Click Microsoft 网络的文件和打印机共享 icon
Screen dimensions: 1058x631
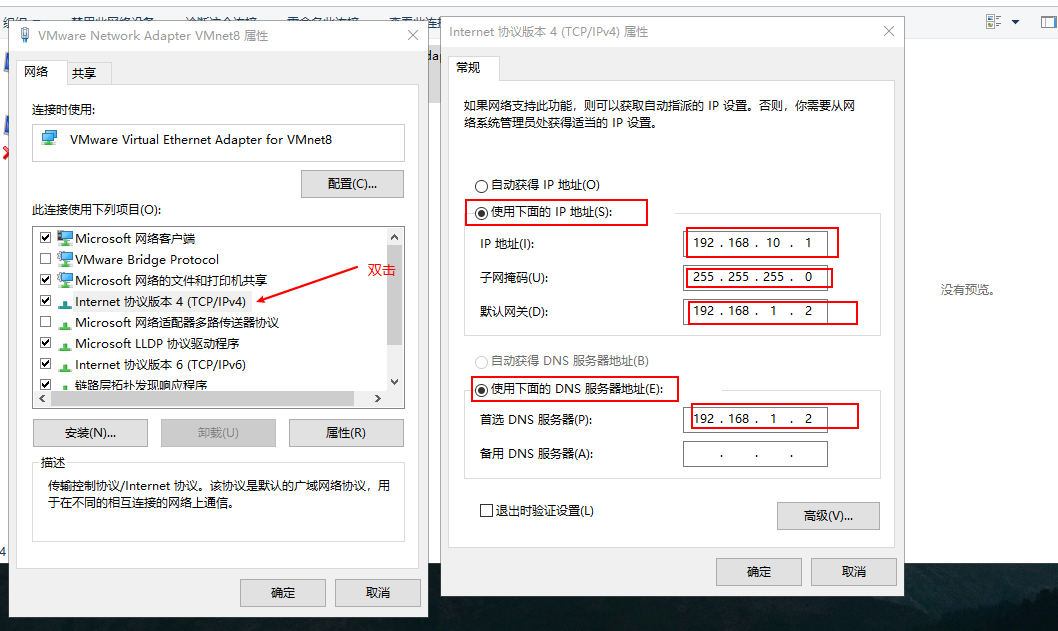click(x=65, y=279)
